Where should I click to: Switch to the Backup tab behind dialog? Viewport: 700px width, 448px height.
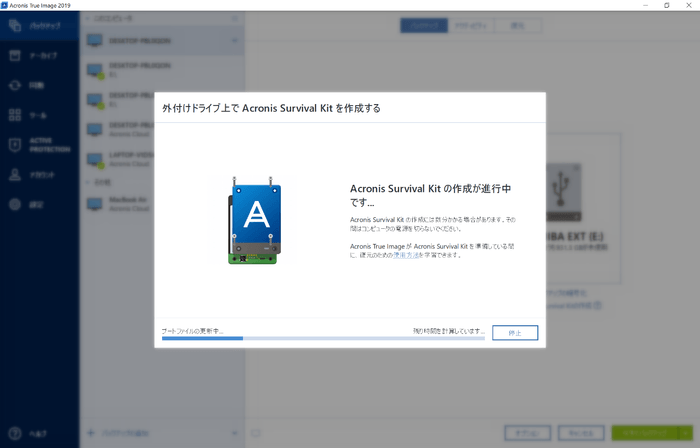[424, 25]
